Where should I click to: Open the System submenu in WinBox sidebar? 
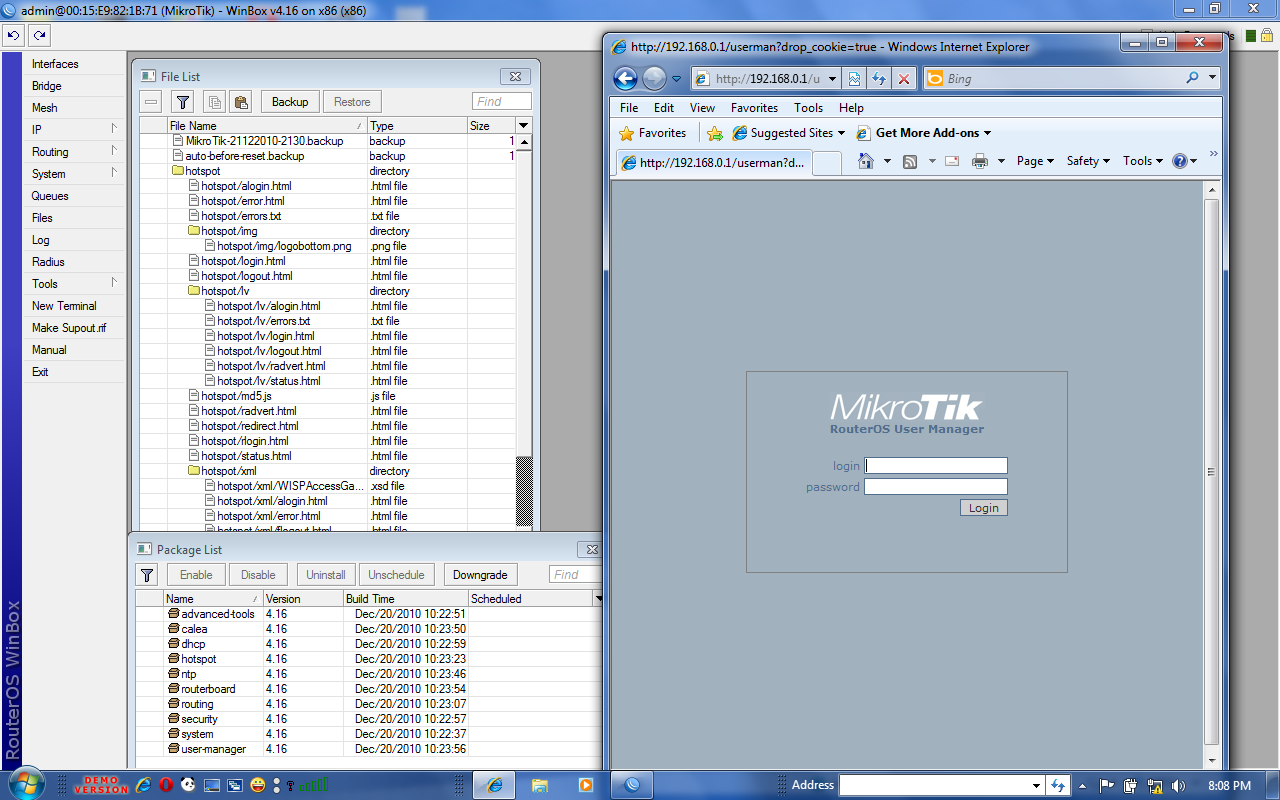(x=73, y=174)
